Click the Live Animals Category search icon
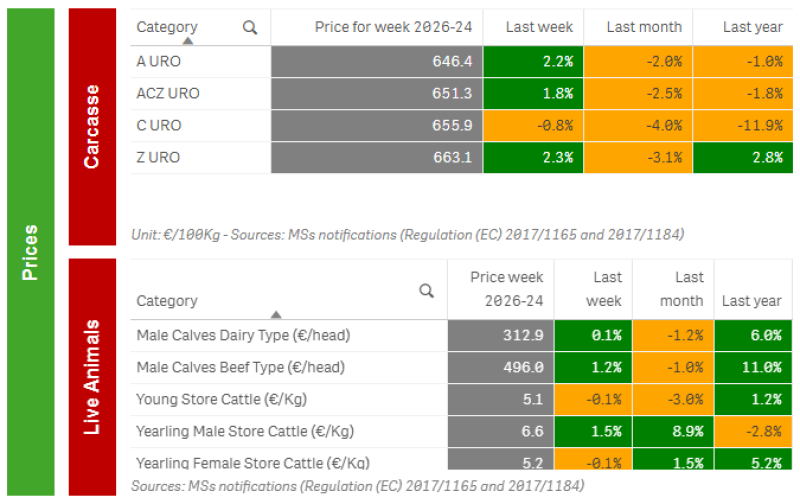 click(426, 291)
